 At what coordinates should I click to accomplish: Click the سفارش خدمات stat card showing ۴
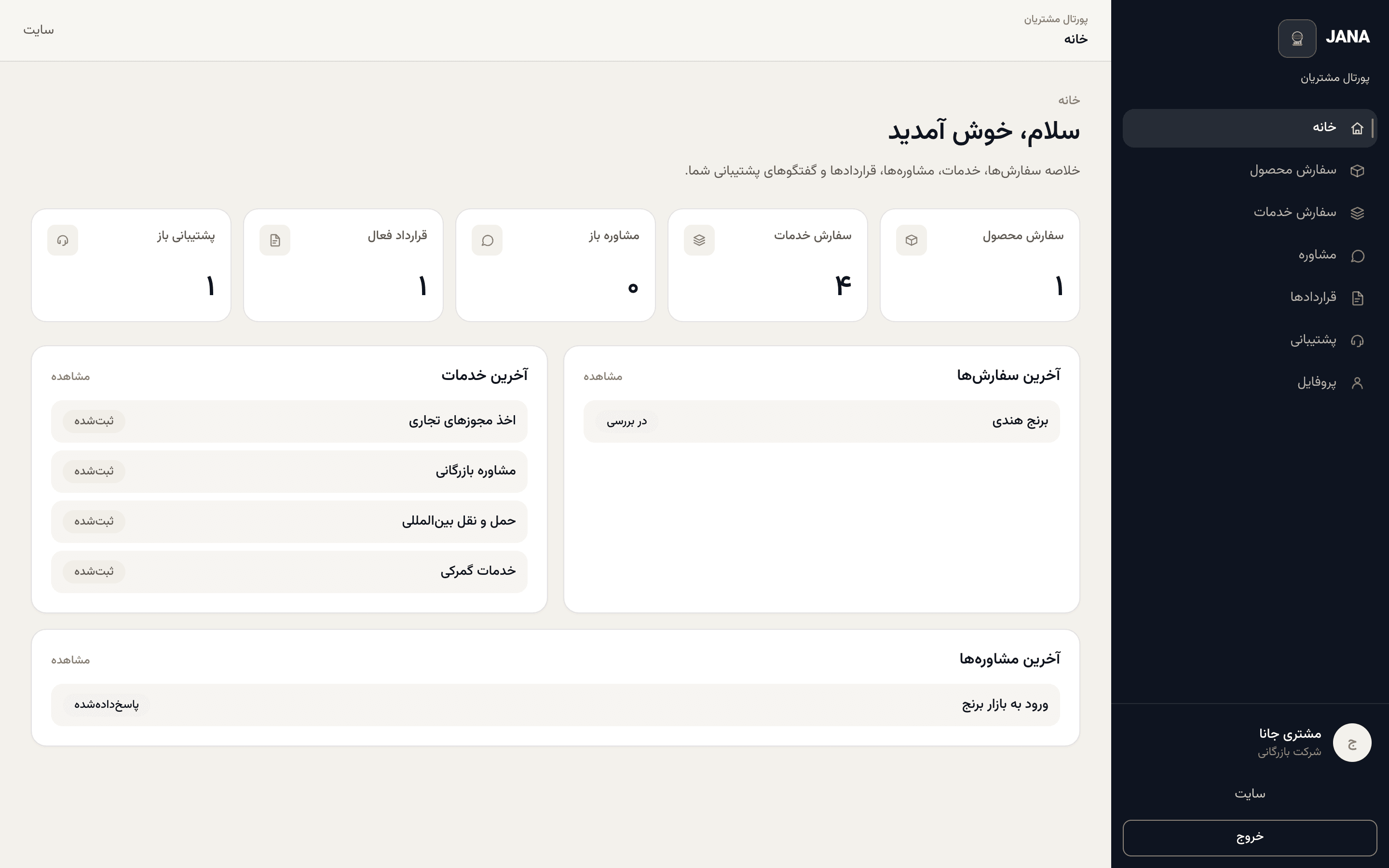(x=767, y=265)
